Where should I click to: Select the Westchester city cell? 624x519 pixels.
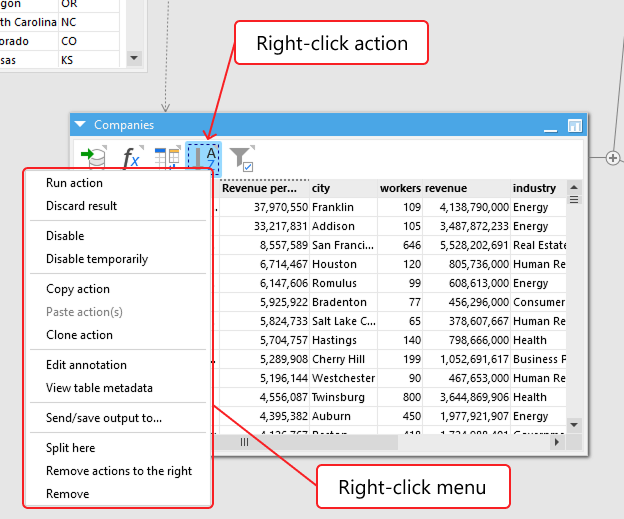[x=343, y=378]
